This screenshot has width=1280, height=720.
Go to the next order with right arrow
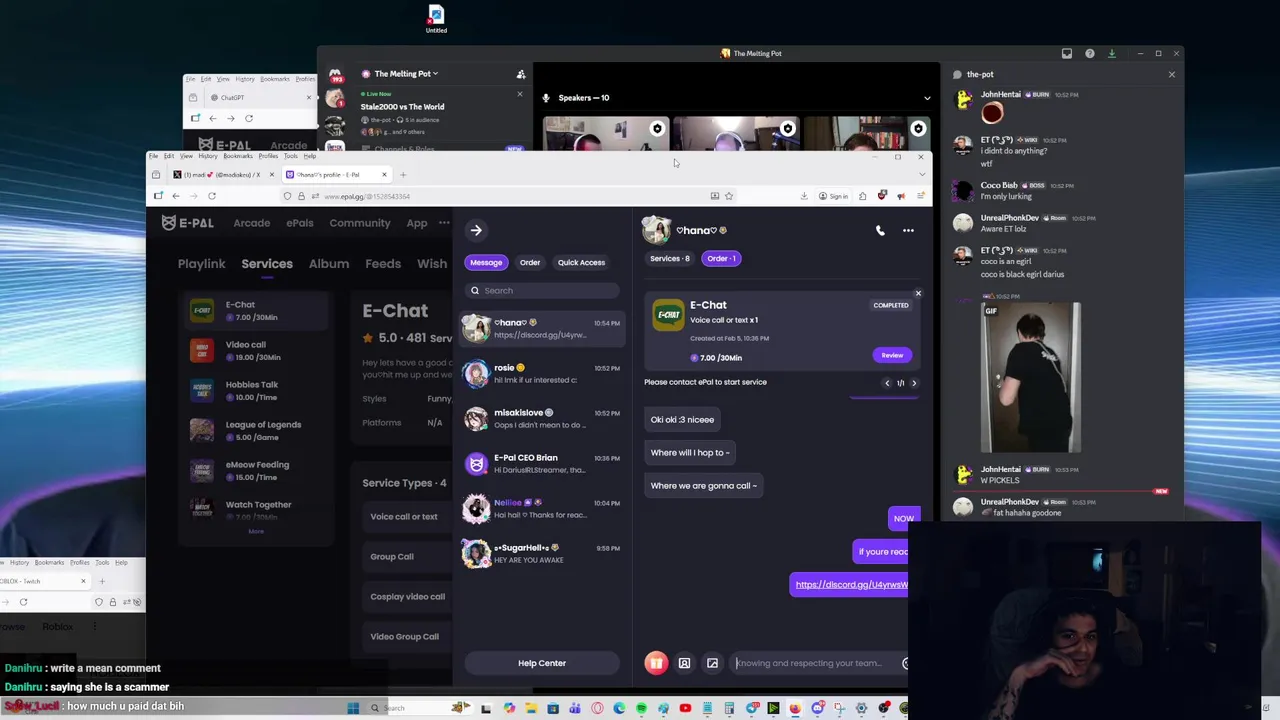(914, 383)
